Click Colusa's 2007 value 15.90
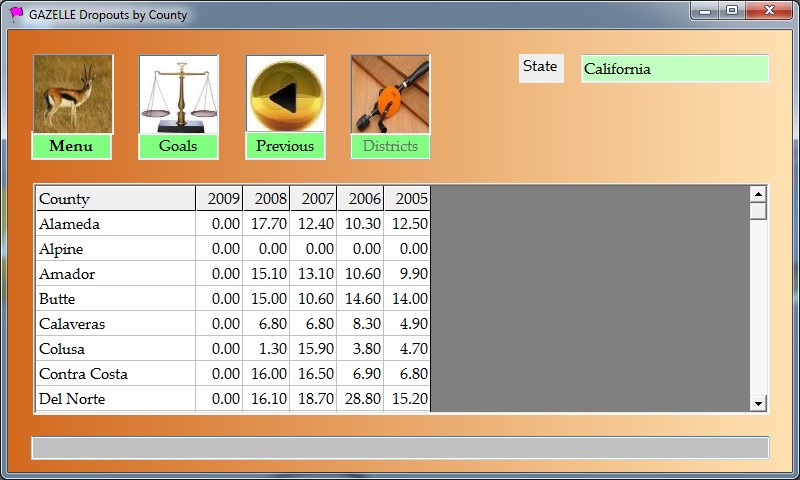Image resolution: width=800 pixels, height=480 pixels. click(x=313, y=348)
